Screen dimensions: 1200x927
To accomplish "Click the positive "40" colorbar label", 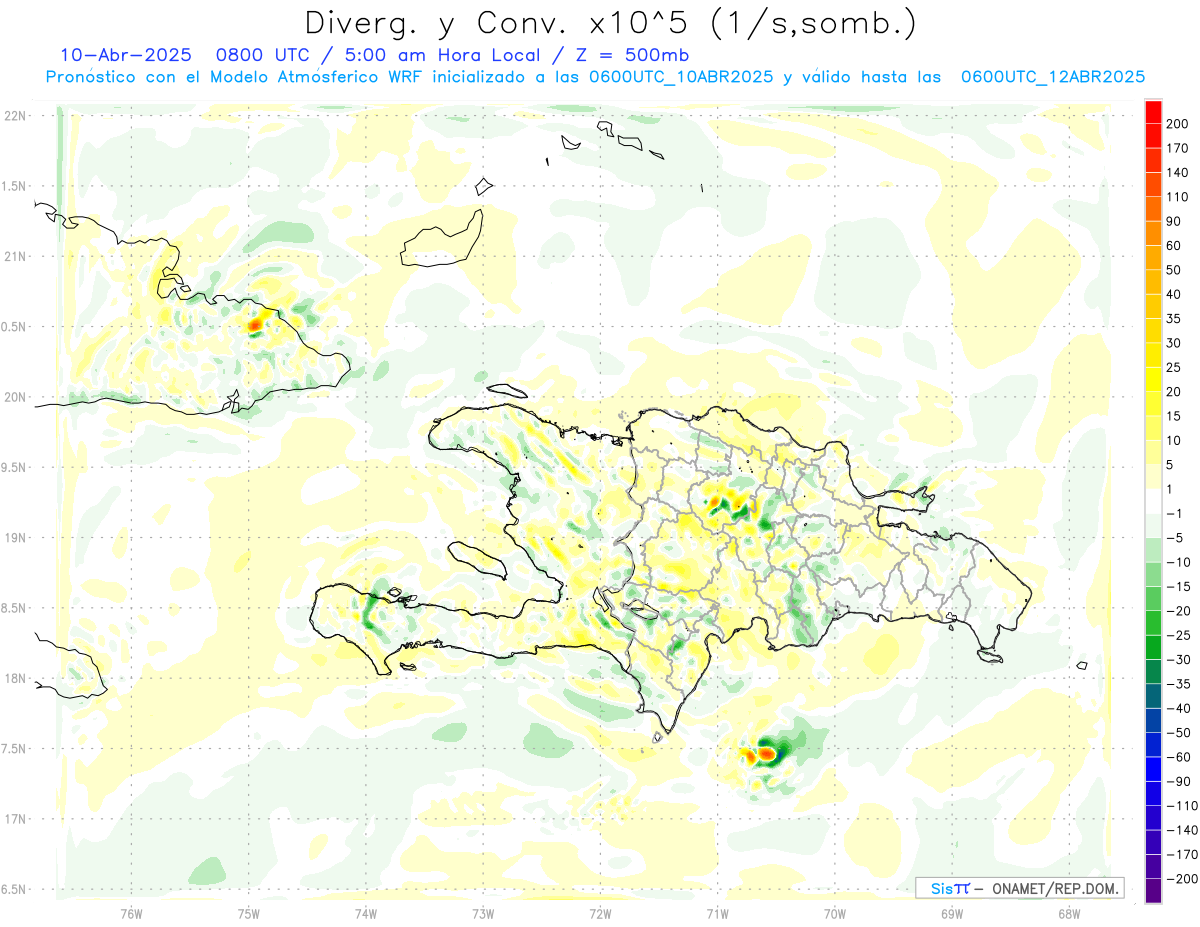I will (x=1175, y=294).
